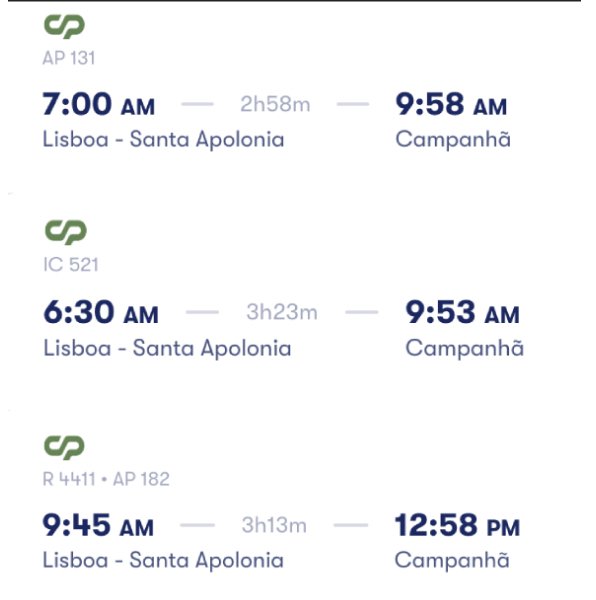
Task: Choose the 6:30 AM departure time
Action: coord(101,312)
